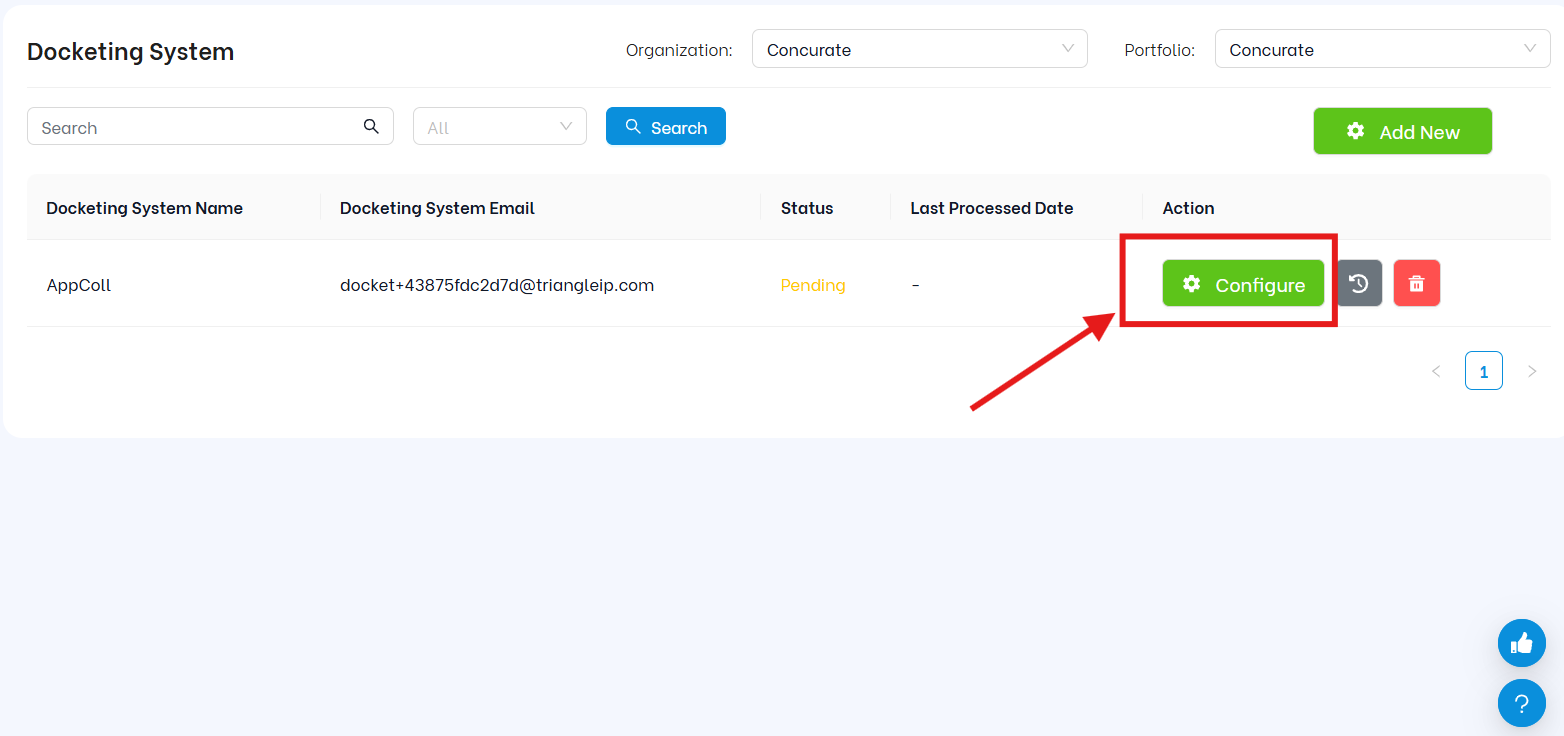This screenshot has height=736, width=1564.
Task: Select page 1 in pagination
Action: 1484,370
